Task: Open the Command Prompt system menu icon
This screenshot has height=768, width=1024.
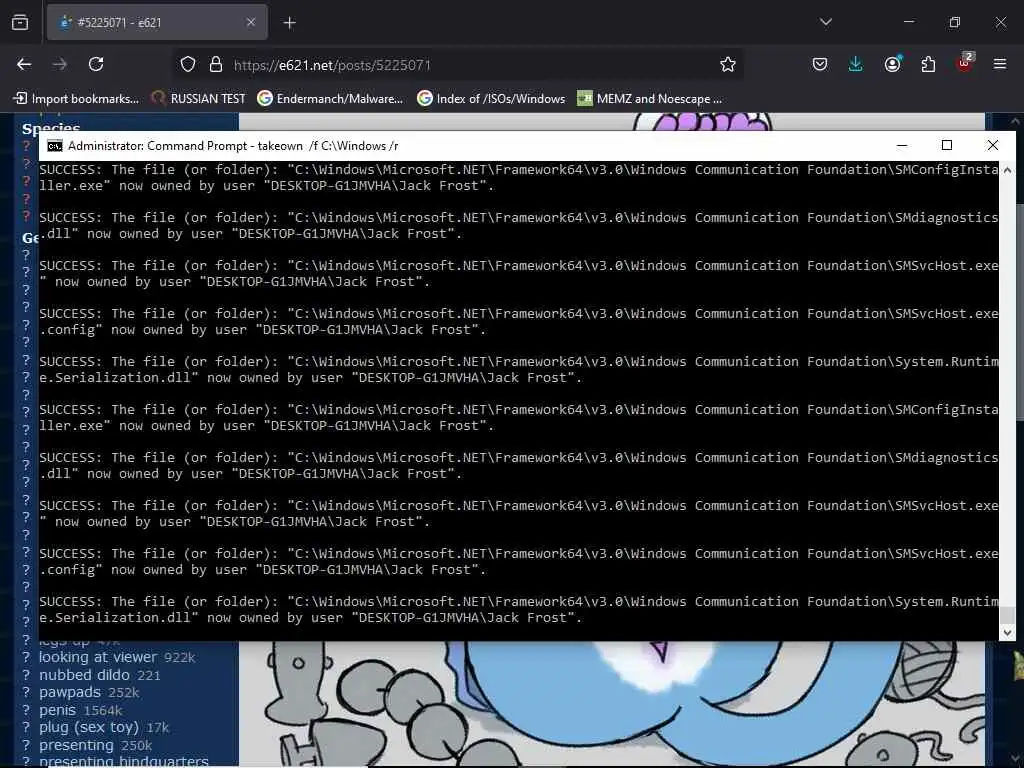Action: click(x=55, y=146)
